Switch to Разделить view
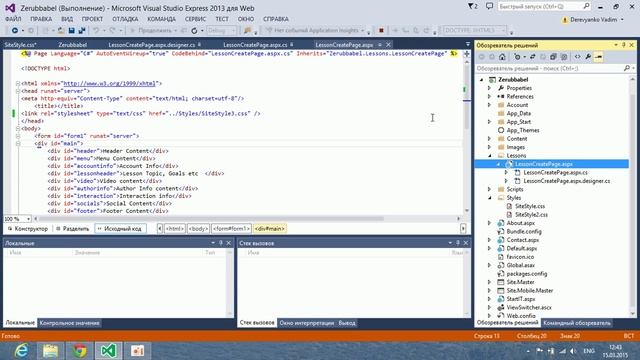The height and width of the screenshot is (360, 640). (x=73, y=229)
